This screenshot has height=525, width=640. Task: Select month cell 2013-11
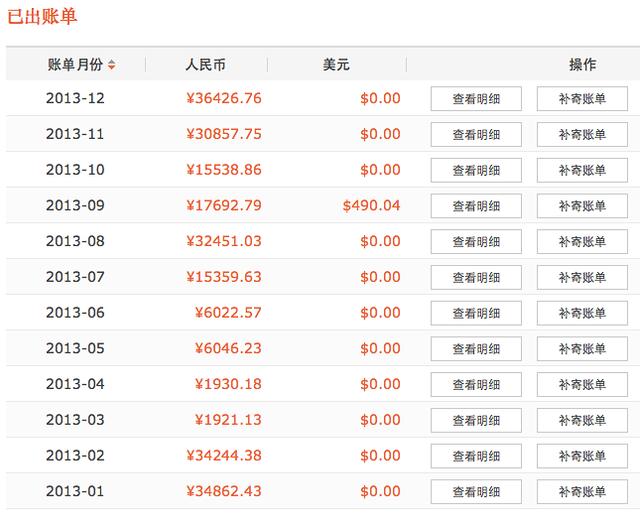pos(75,134)
